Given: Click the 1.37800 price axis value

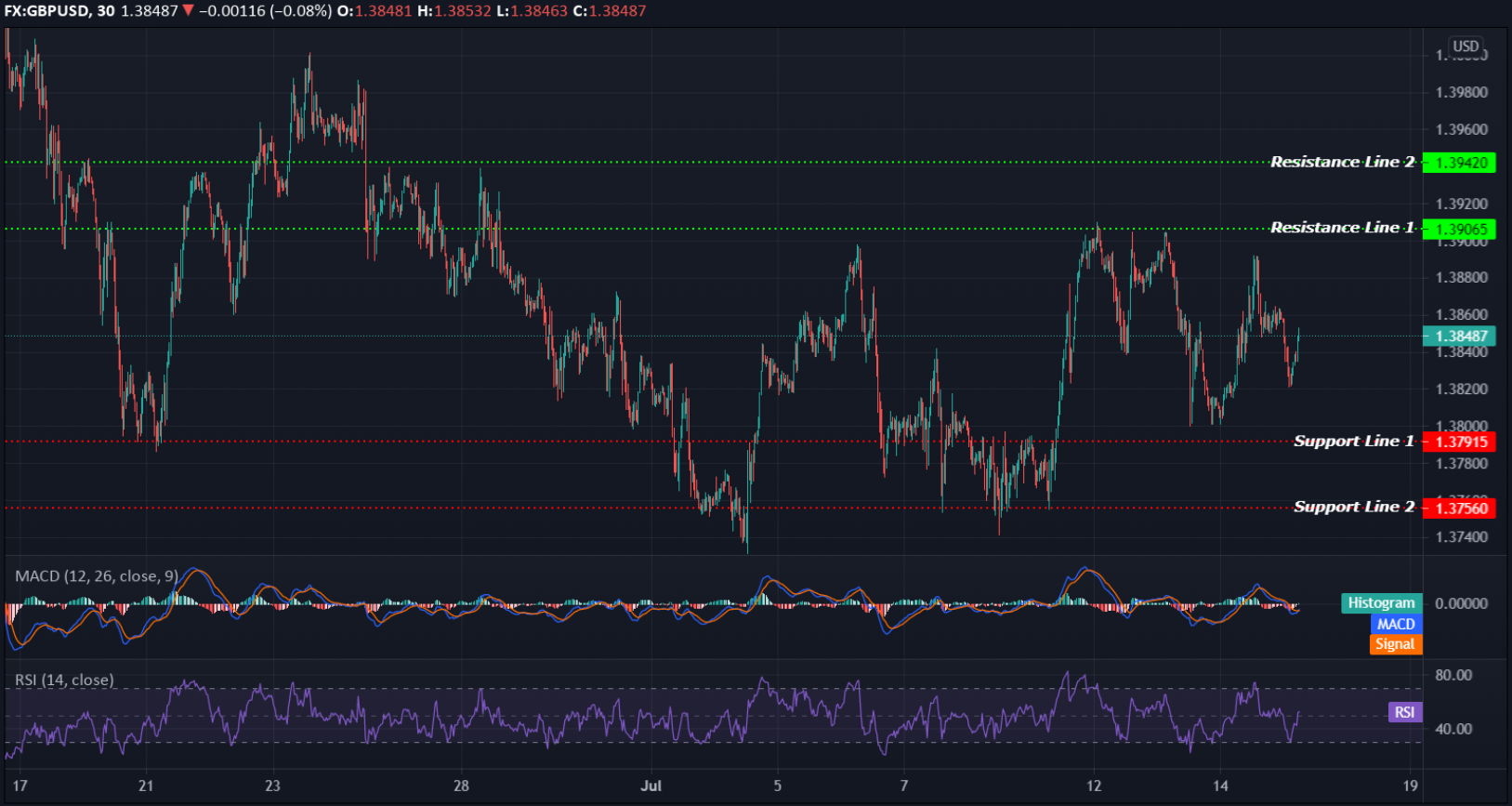Looking at the screenshot, I should (x=1462, y=464).
